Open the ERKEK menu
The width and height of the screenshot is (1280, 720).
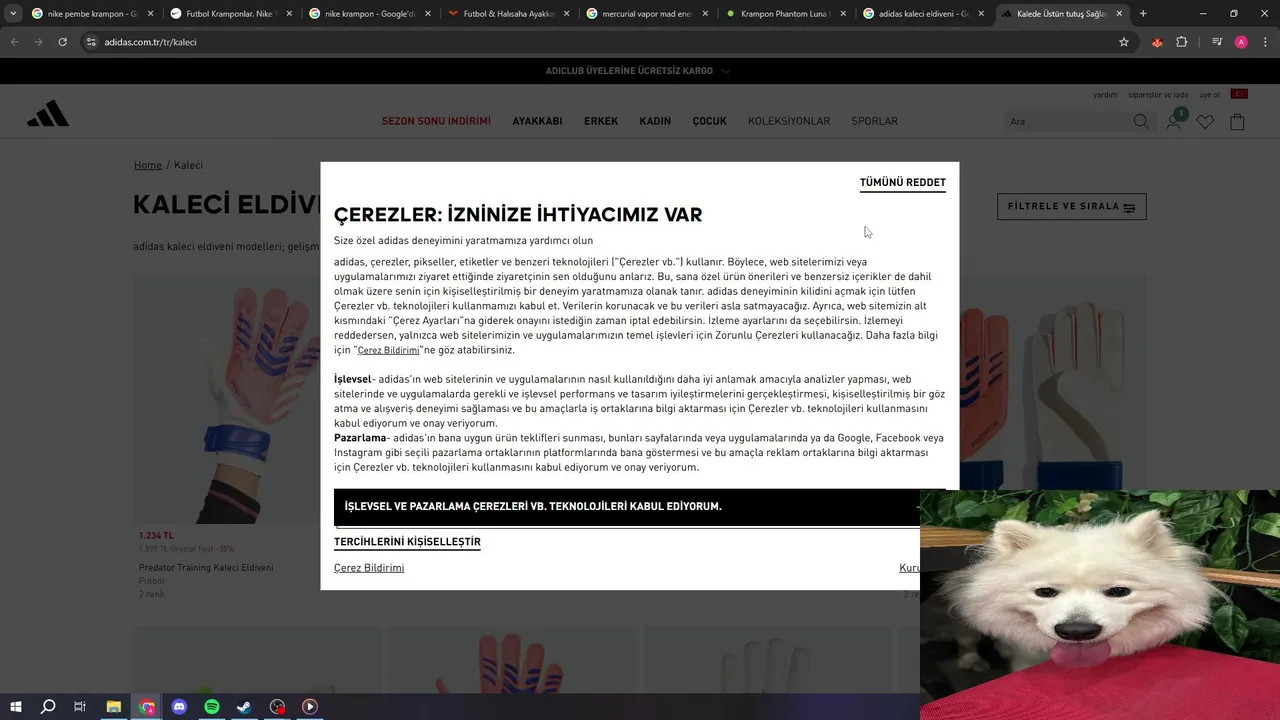601,121
